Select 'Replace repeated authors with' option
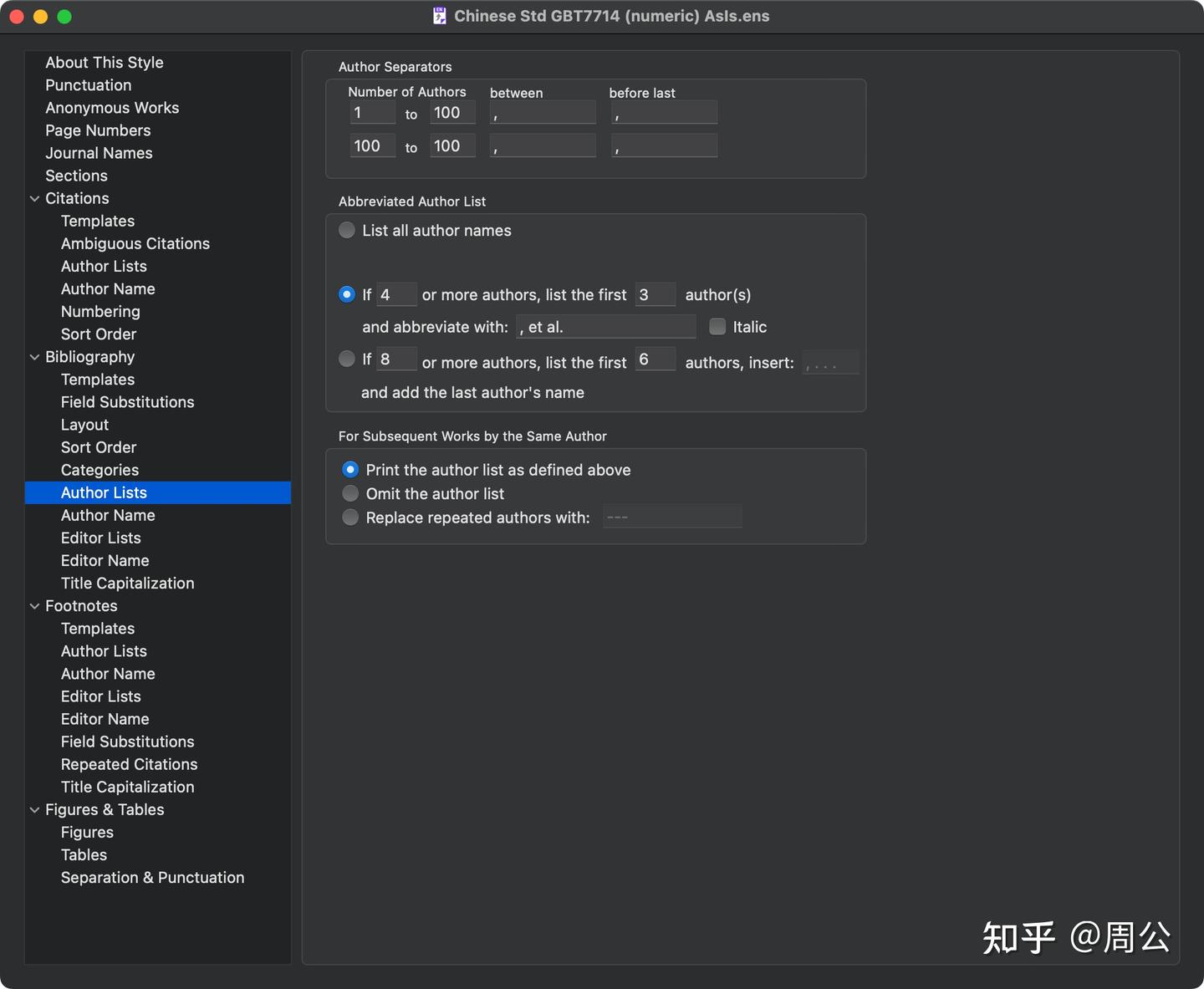The image size is (1204, 989). (350, 518)
